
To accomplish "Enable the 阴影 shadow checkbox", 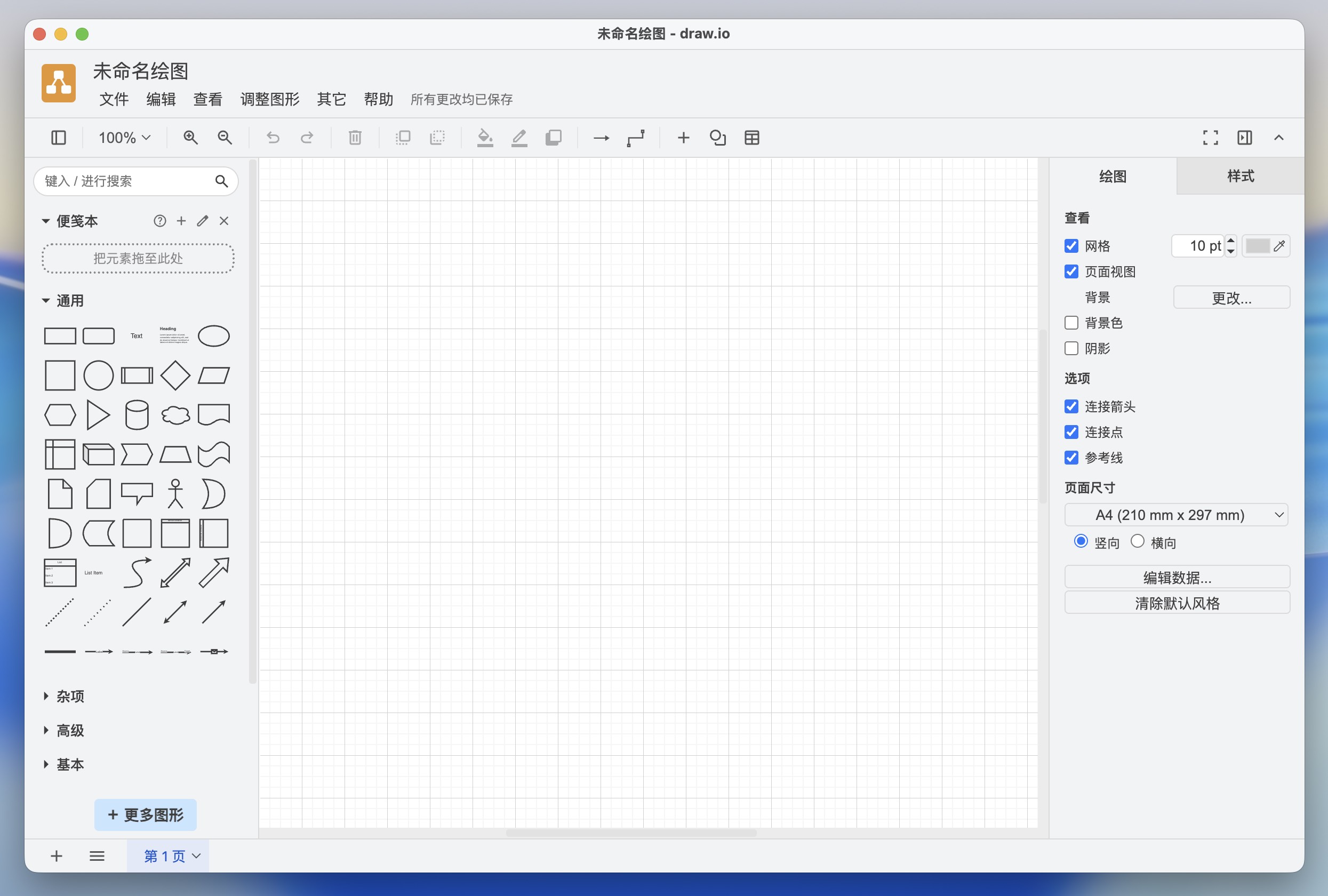I will pos(1071,349).
